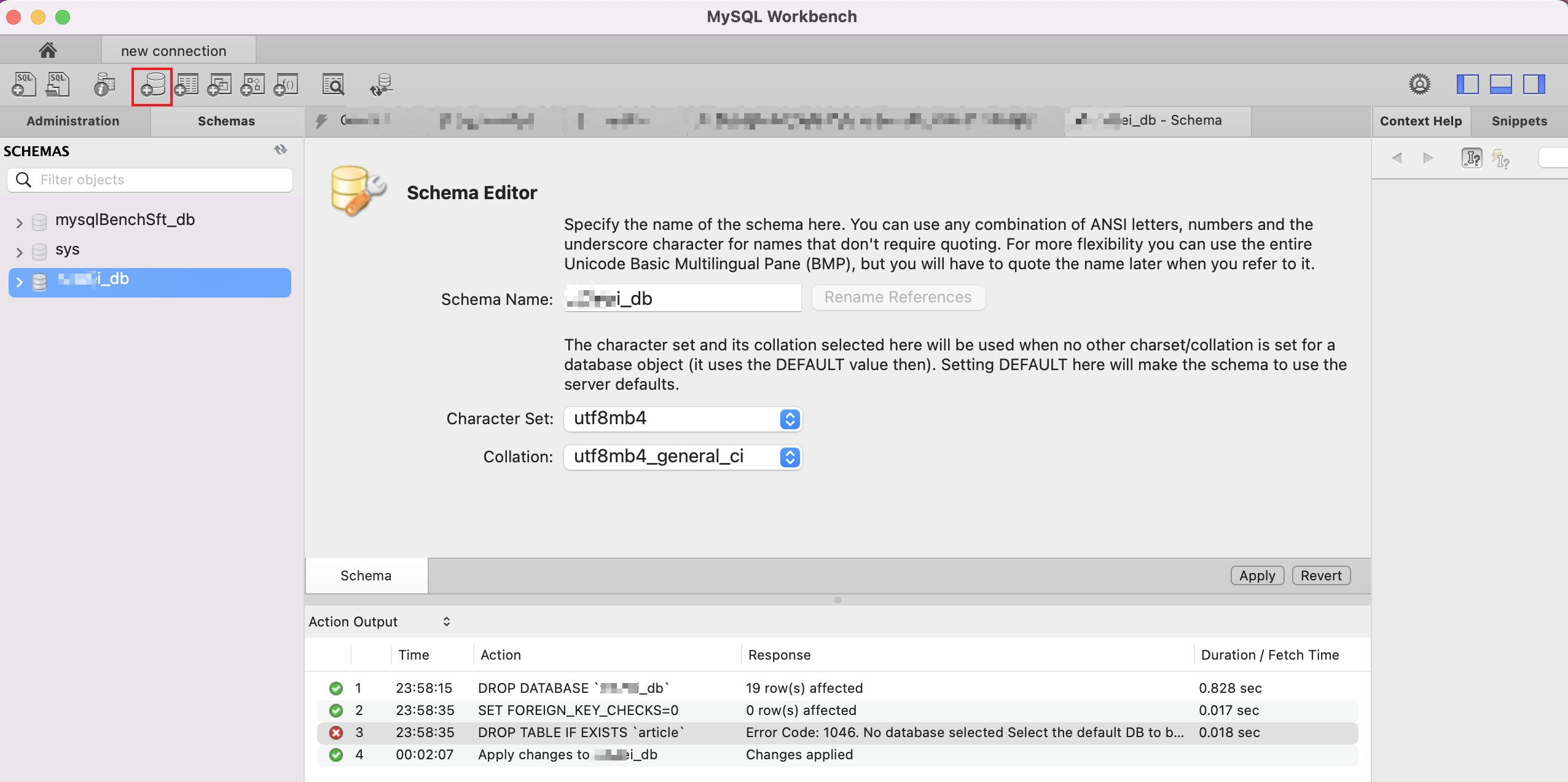Screen dimensions: 1568x782
Task: Create a new table in the active schema
Action: [187, 85]
